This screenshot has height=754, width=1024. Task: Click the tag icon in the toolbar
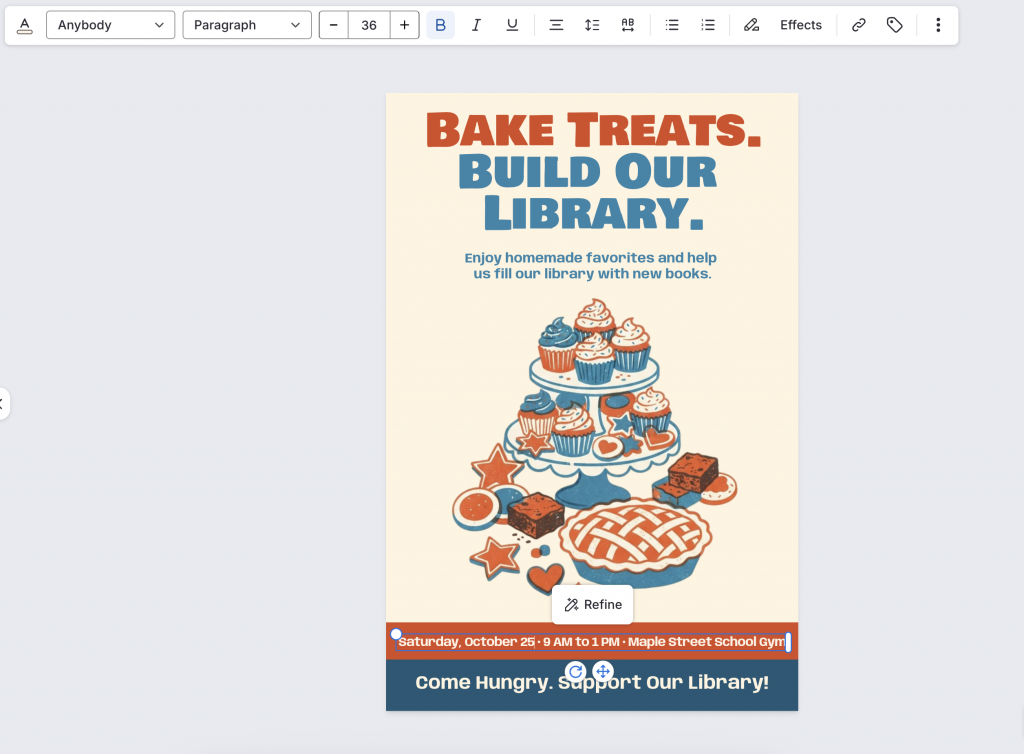pyautogui.click(x=895, y=25)
